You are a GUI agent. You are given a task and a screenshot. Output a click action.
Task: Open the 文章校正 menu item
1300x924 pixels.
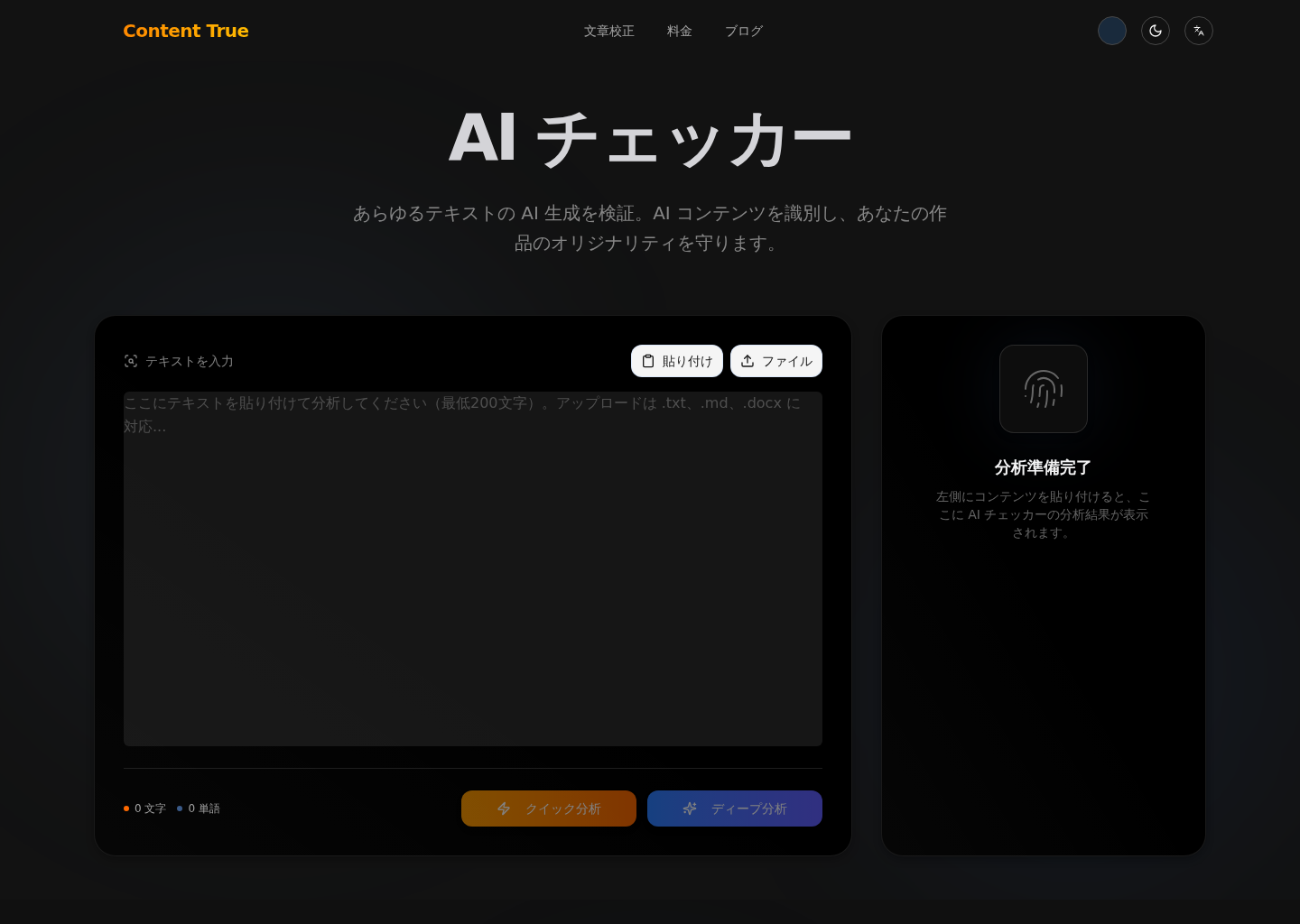tap(609, 31)
